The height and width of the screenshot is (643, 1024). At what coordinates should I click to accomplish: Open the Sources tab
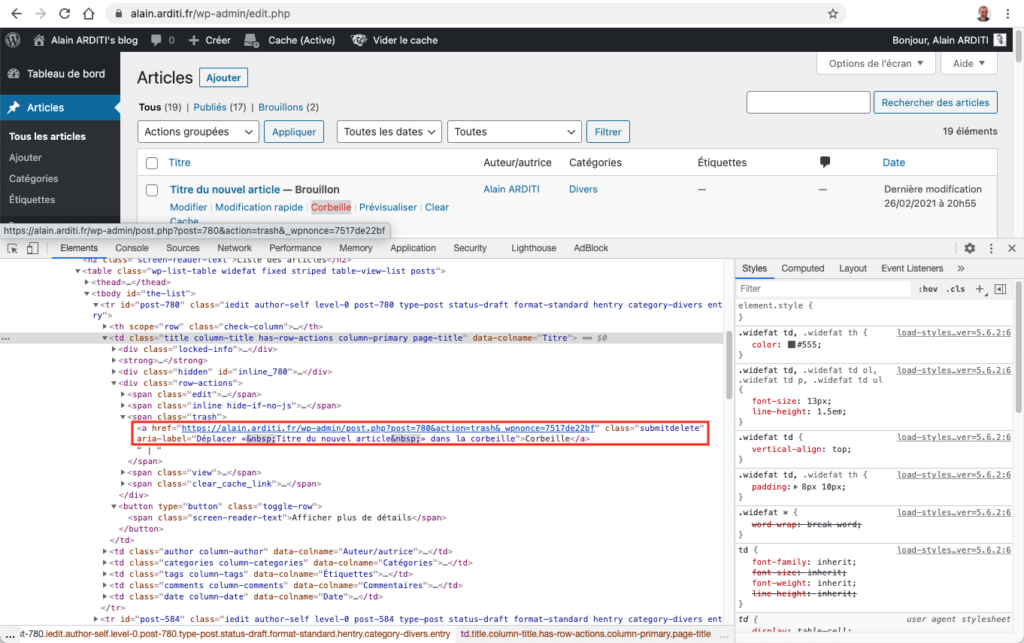183,248
